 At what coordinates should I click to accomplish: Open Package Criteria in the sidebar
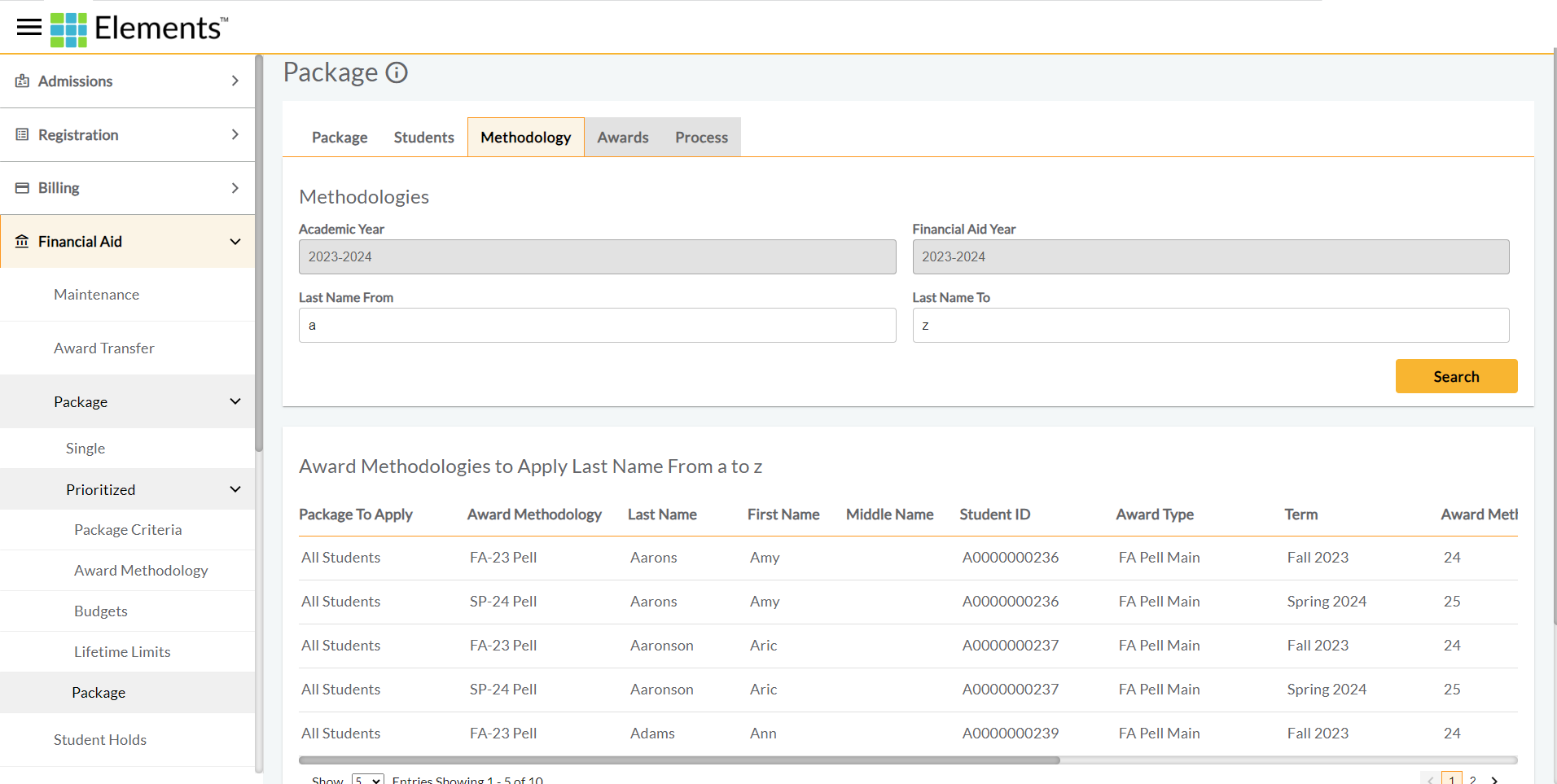click(128, 530)
